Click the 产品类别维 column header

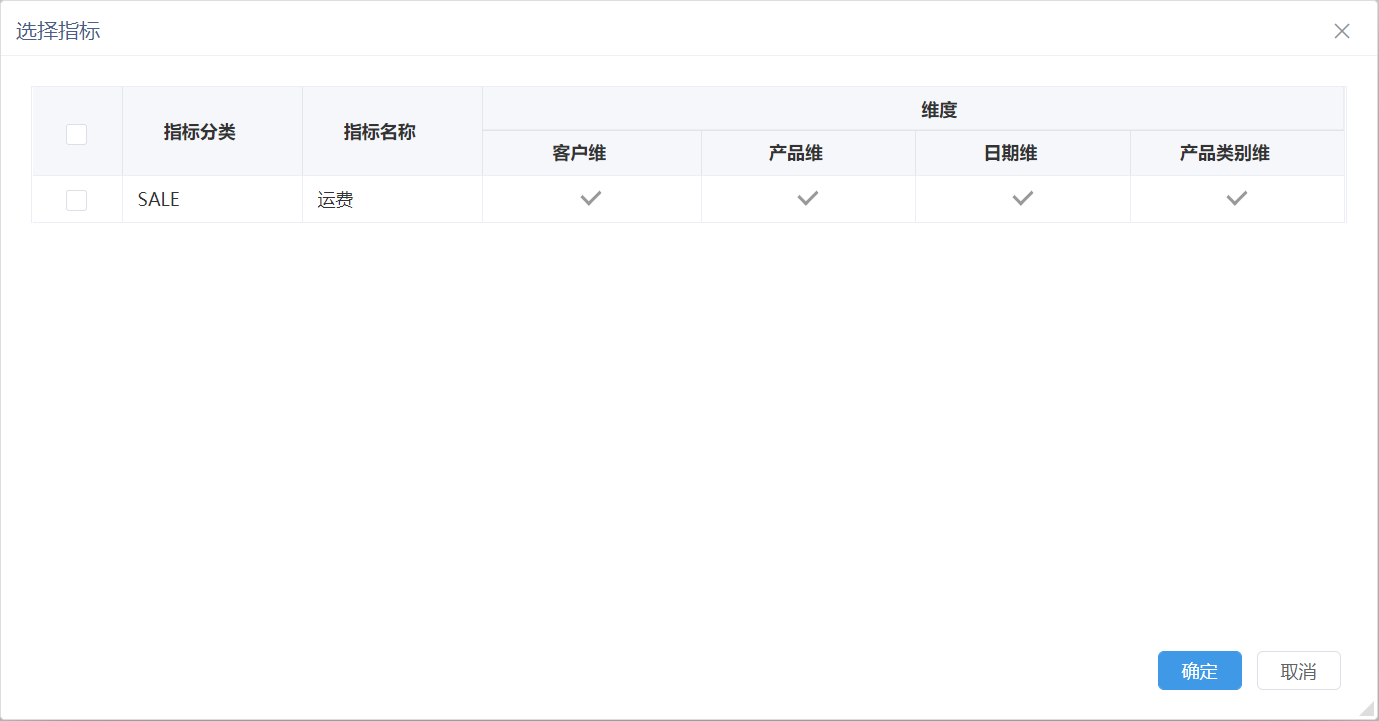pos(1237,154)
